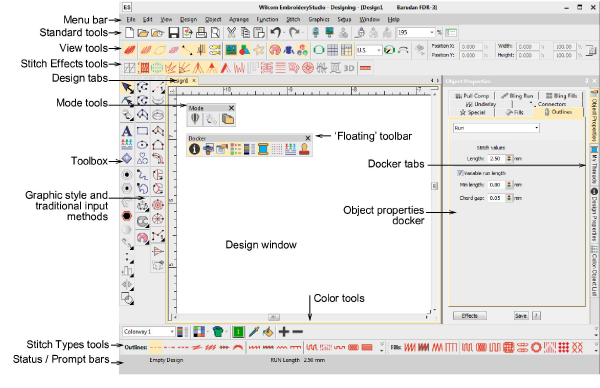Click the green T-shirt product icon
This screenshot has width=600, height=388.
218,331
